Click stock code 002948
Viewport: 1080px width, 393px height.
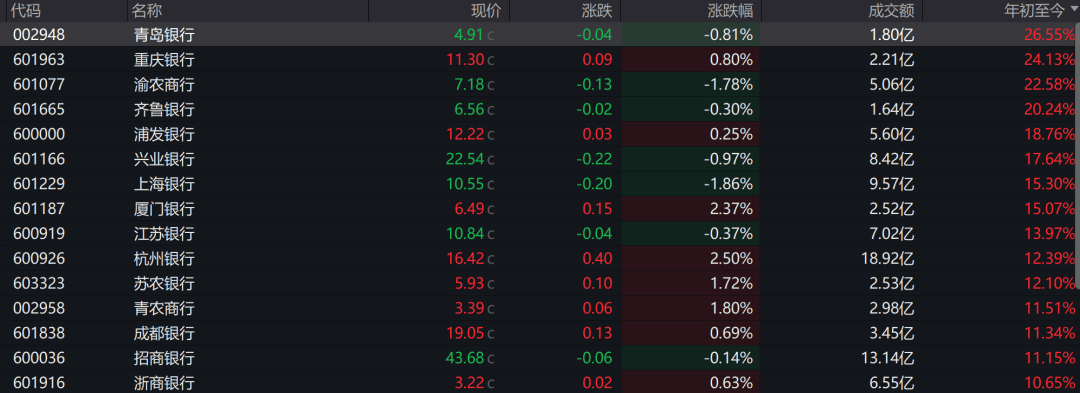tap(39, 34)
